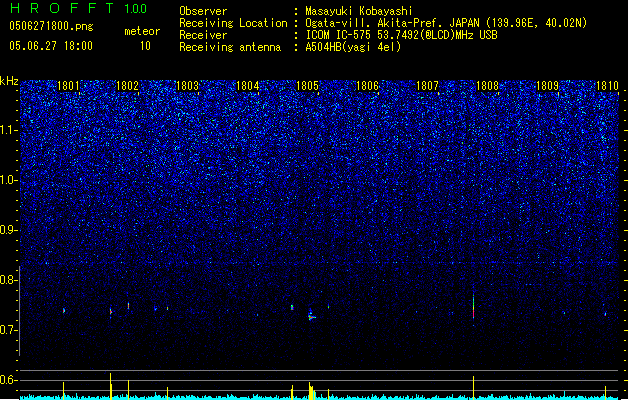Click the Receiving Location value text

(446, 23)
